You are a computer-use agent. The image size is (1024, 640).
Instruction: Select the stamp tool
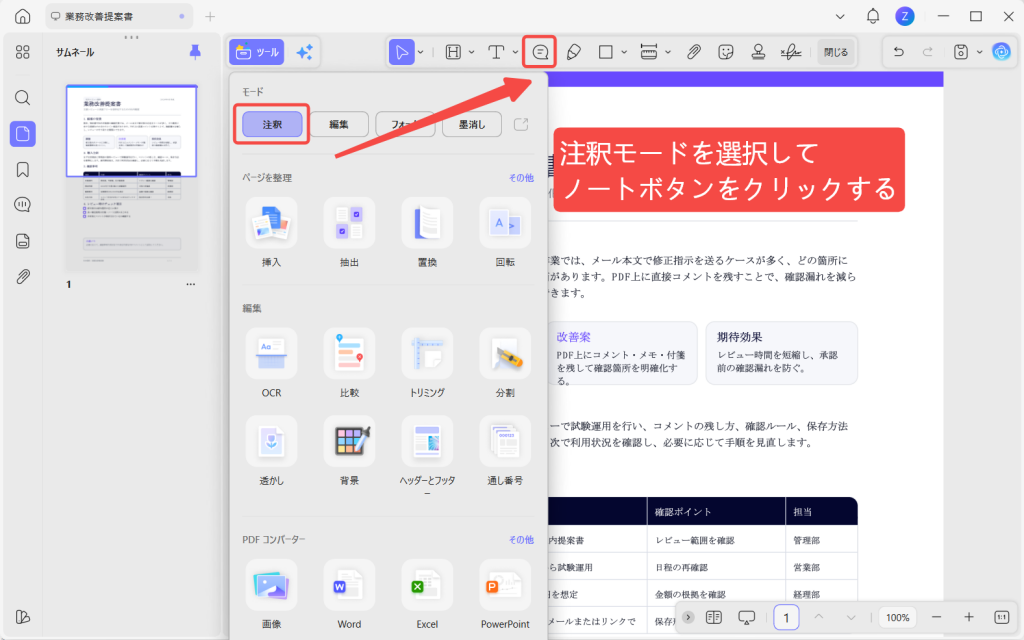tap(758, 52)
